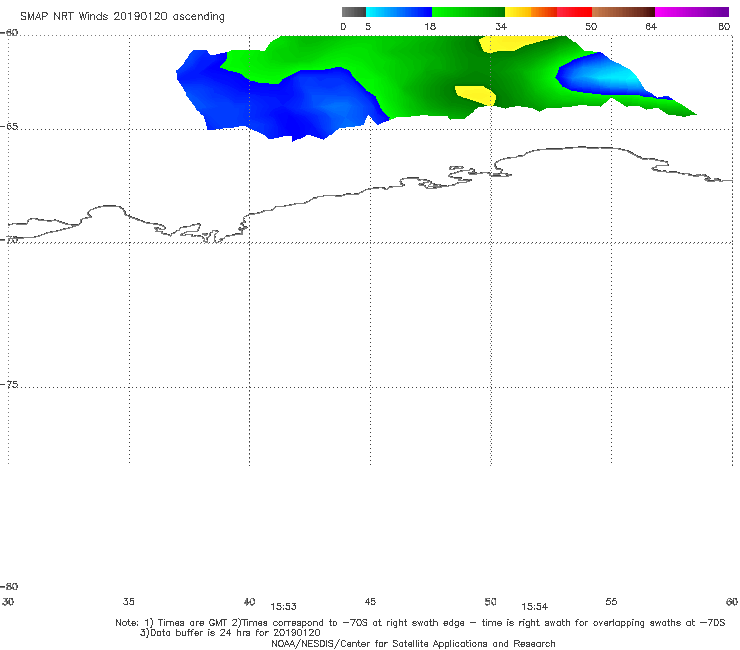This screenshot has height=650, width=740.
Task: Click the '50' longitude axis label at bottom
Action: [x=491, y=601]
